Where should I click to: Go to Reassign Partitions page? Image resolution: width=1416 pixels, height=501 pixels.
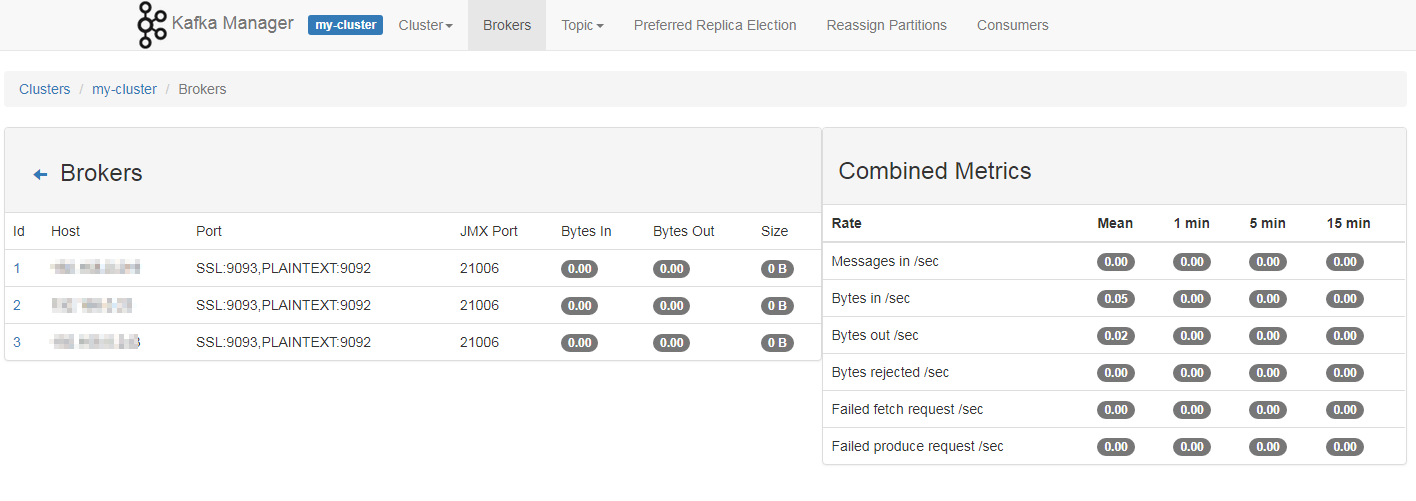[x=887, y=25]
